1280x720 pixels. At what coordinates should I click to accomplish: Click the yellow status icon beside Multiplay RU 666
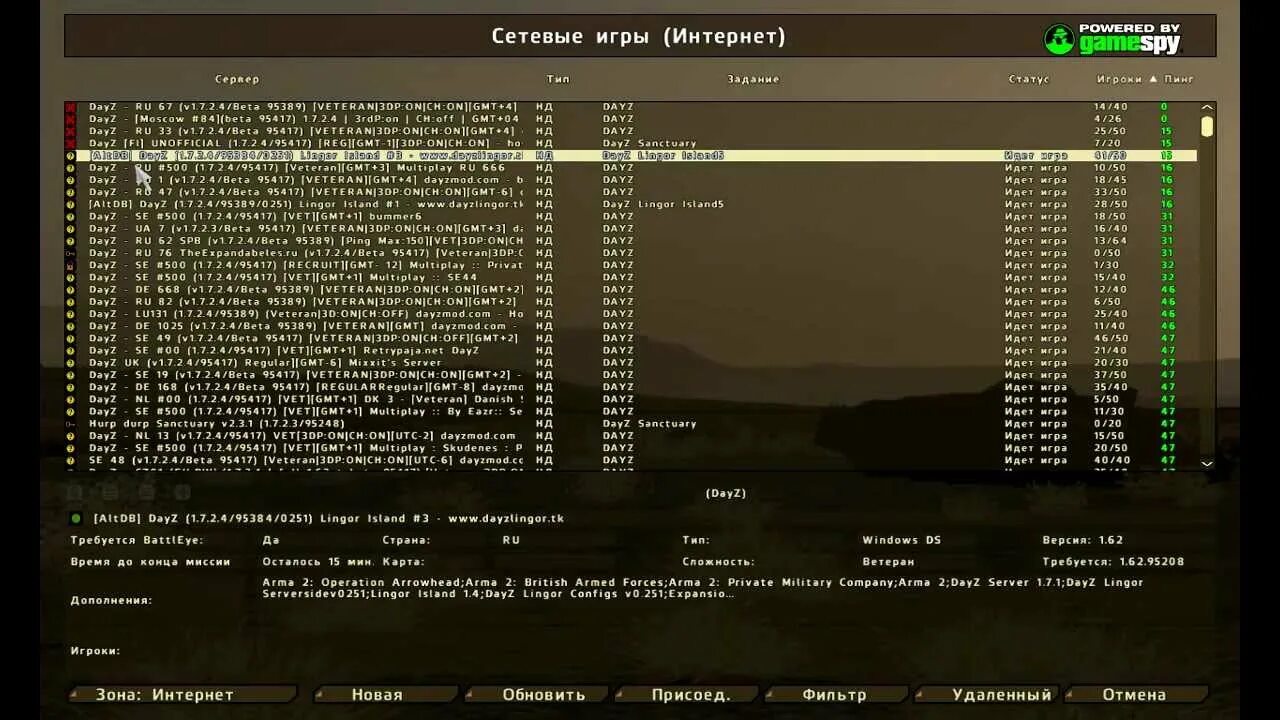[71, 168]
